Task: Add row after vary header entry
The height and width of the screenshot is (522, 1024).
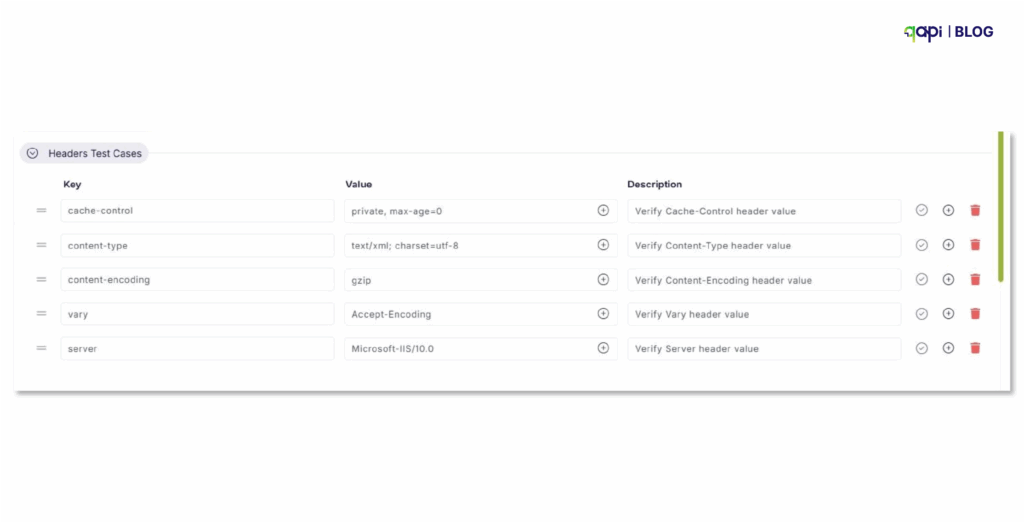Action: click(948, 314)
